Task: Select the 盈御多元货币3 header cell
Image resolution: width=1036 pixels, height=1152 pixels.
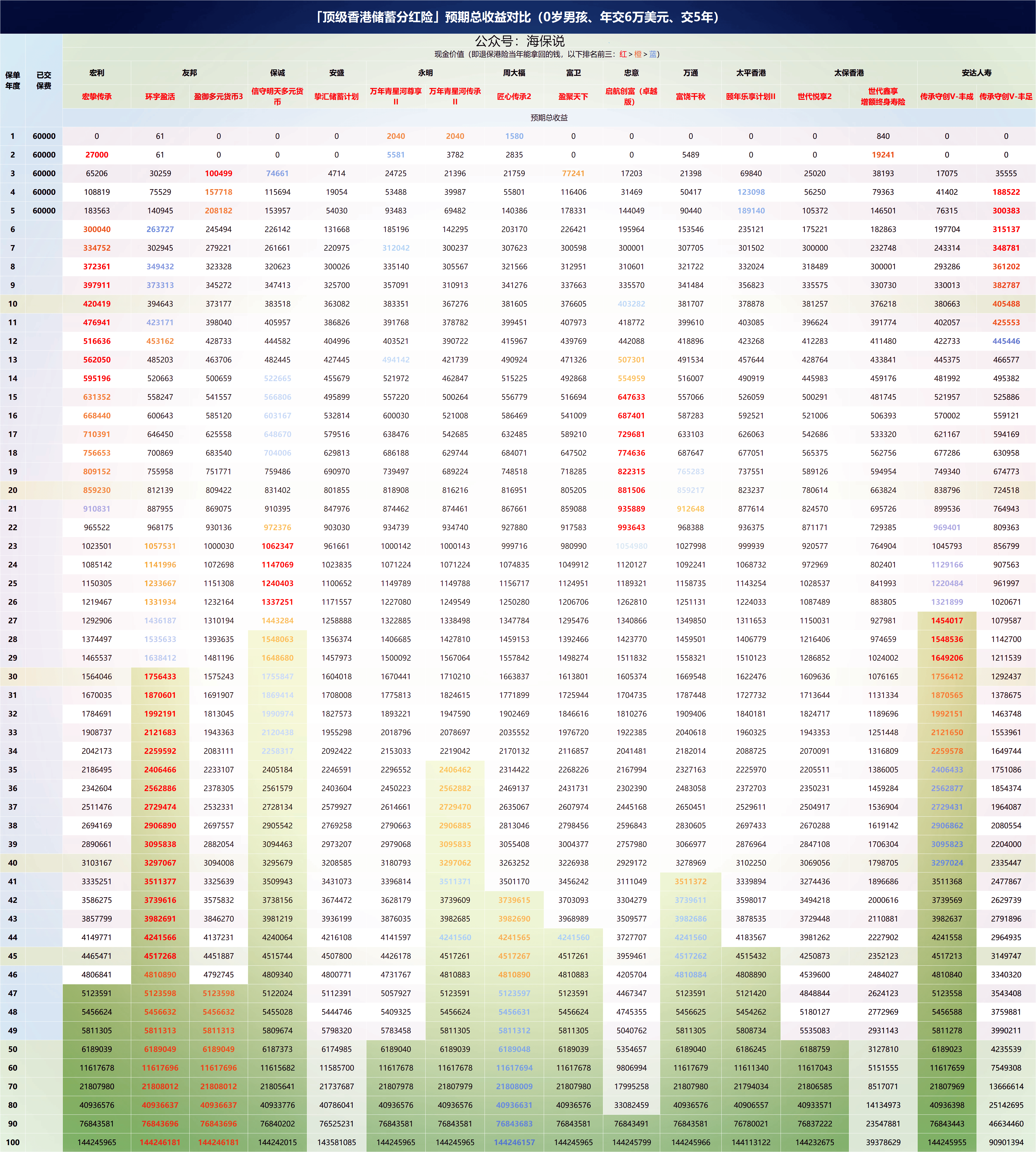Action: pos(219,96)
